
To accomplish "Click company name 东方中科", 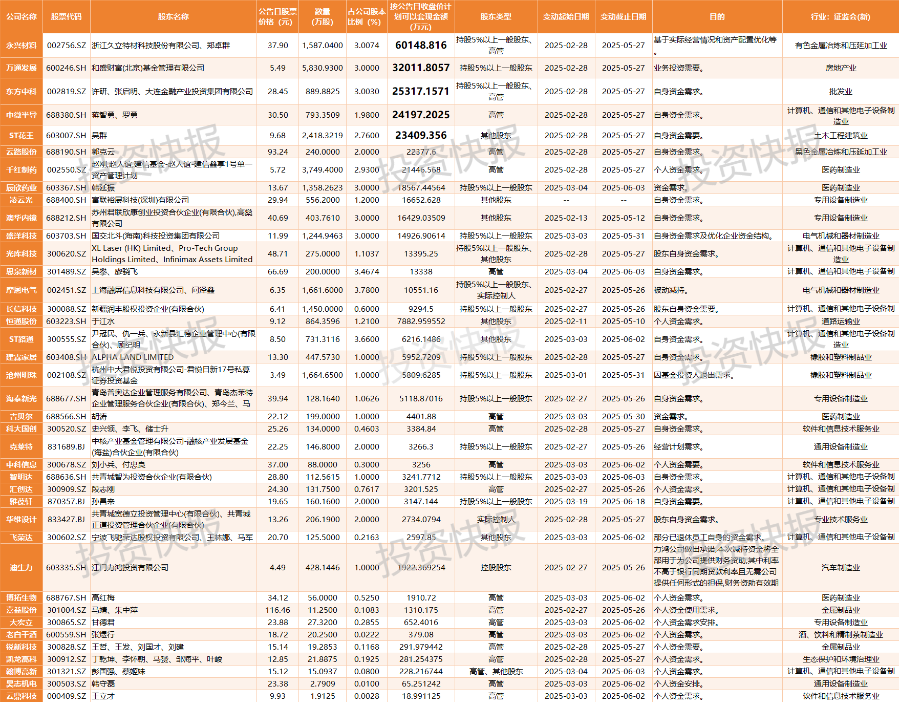I will coord(22,91).
